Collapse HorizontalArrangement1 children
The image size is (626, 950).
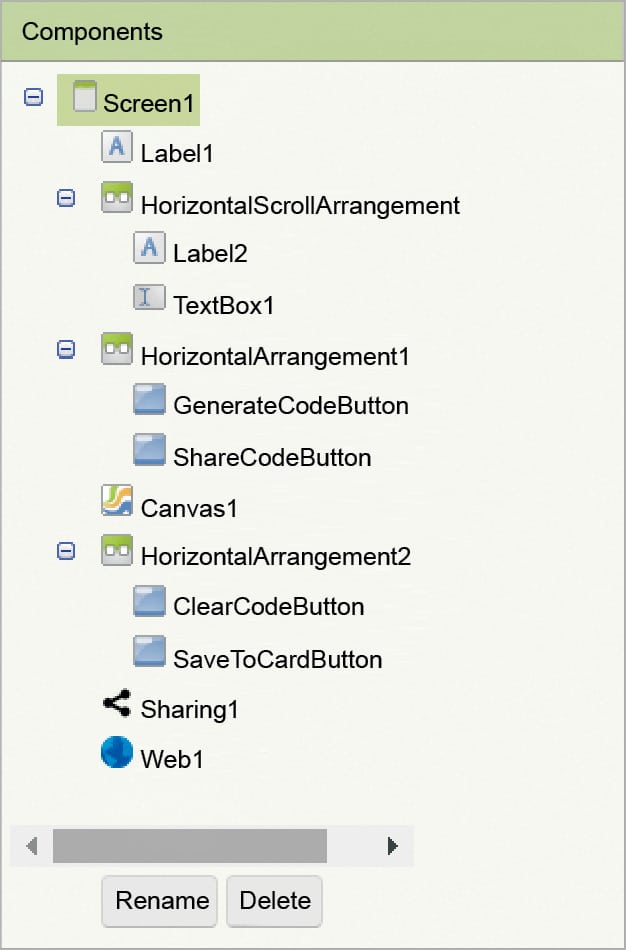click(x=66, y=349)
